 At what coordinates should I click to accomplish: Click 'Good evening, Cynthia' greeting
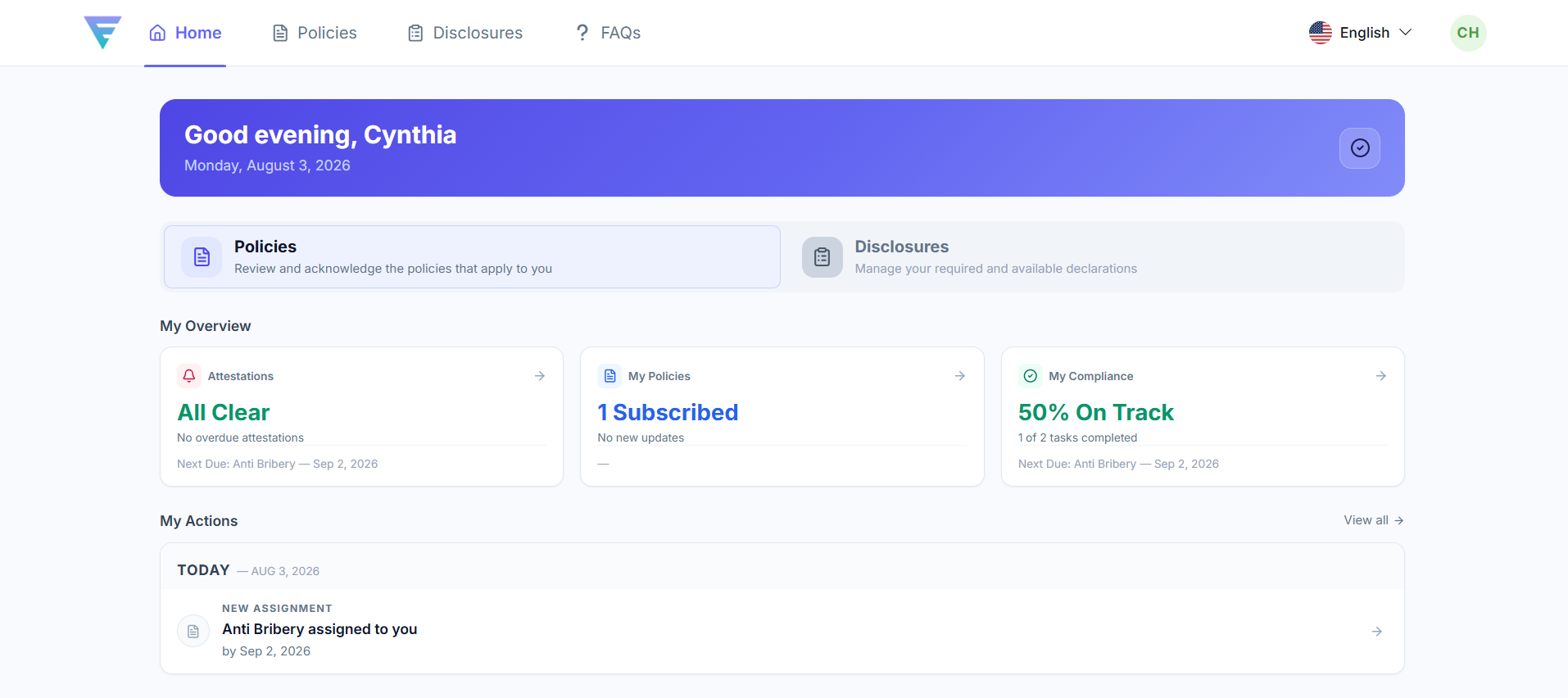(320, 134)
